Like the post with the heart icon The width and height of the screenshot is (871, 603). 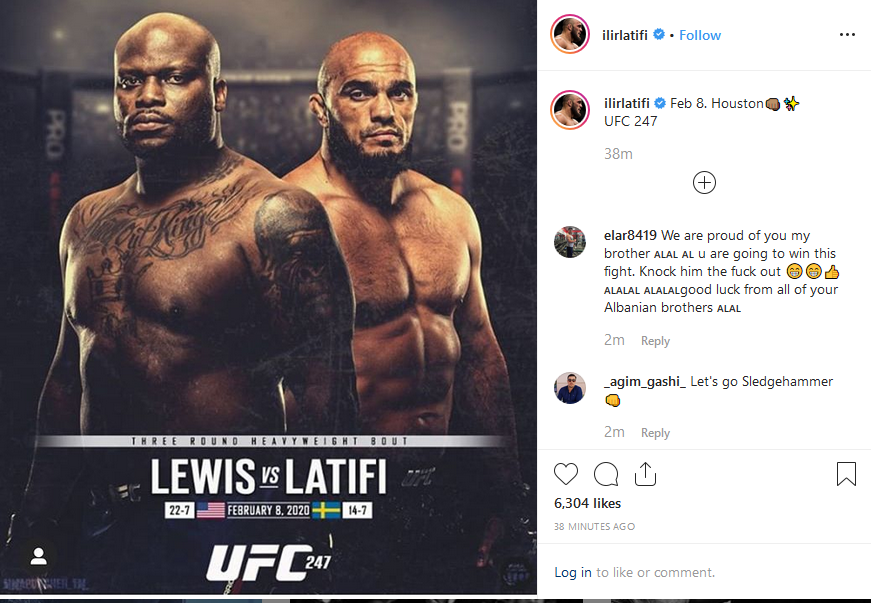pyautogui.click(x=566, y=474)
